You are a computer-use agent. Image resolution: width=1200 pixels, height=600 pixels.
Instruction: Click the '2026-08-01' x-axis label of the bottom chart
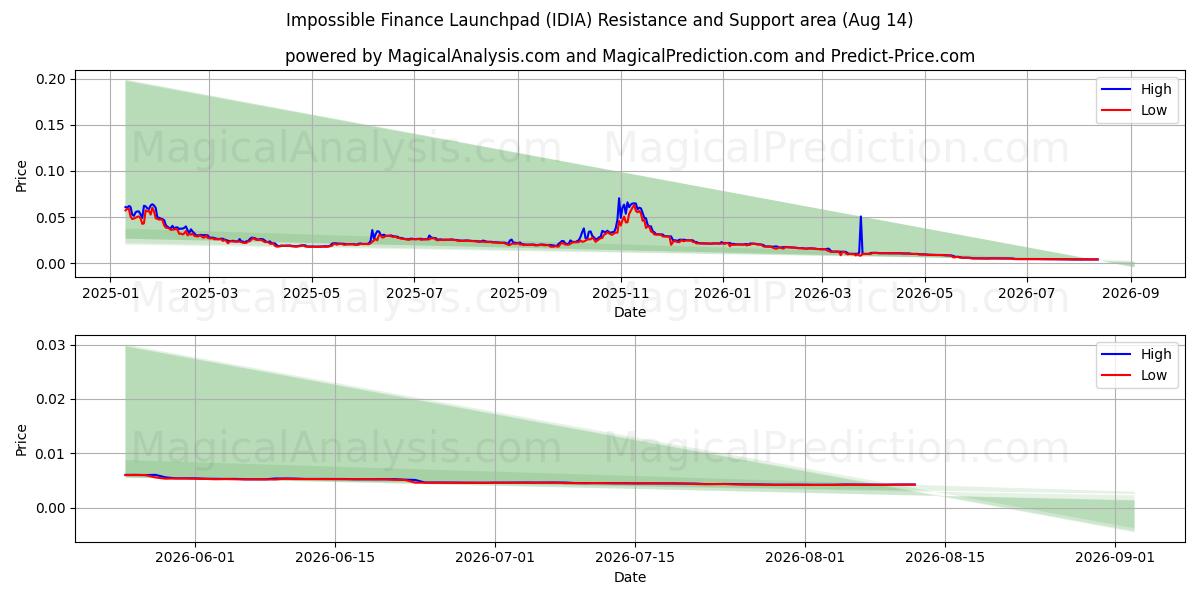(805, 558)
